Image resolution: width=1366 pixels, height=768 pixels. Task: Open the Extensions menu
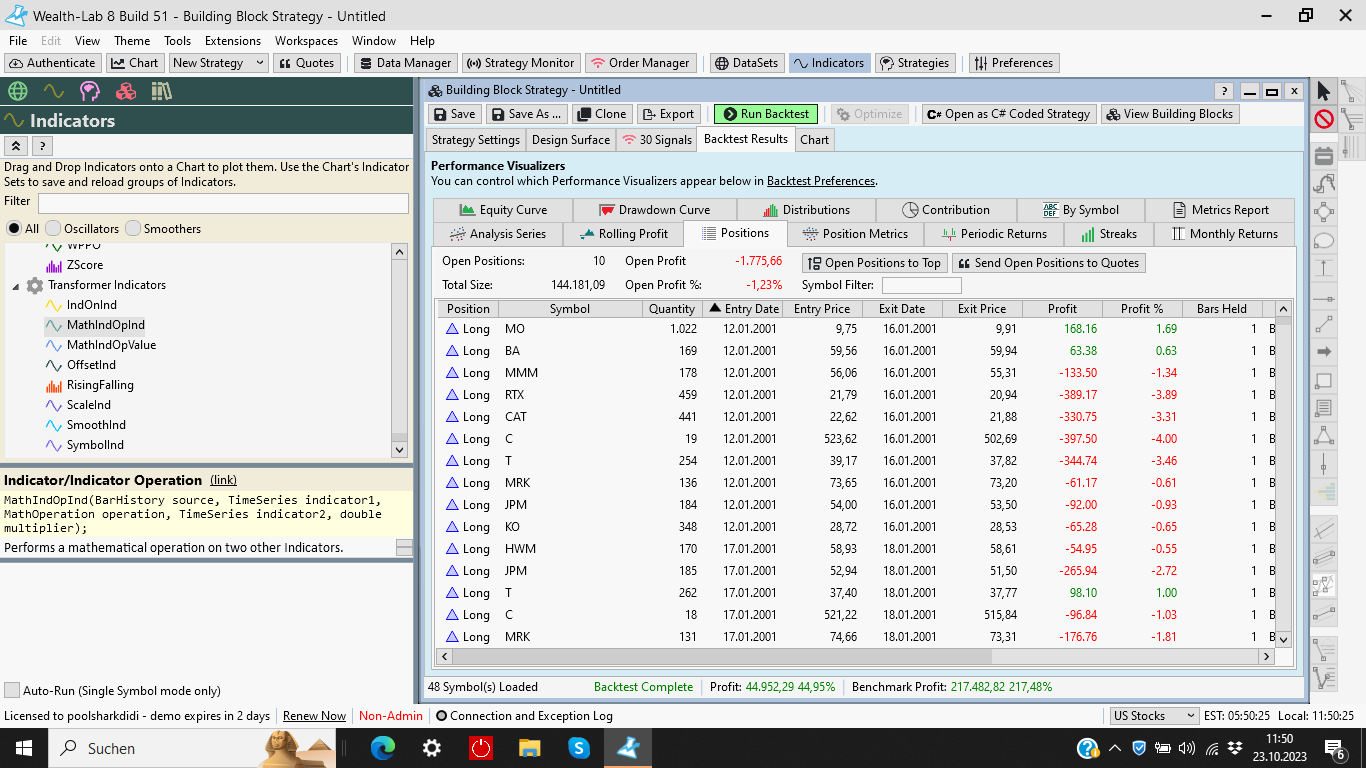pyautogui.click(x=232, y=41)
